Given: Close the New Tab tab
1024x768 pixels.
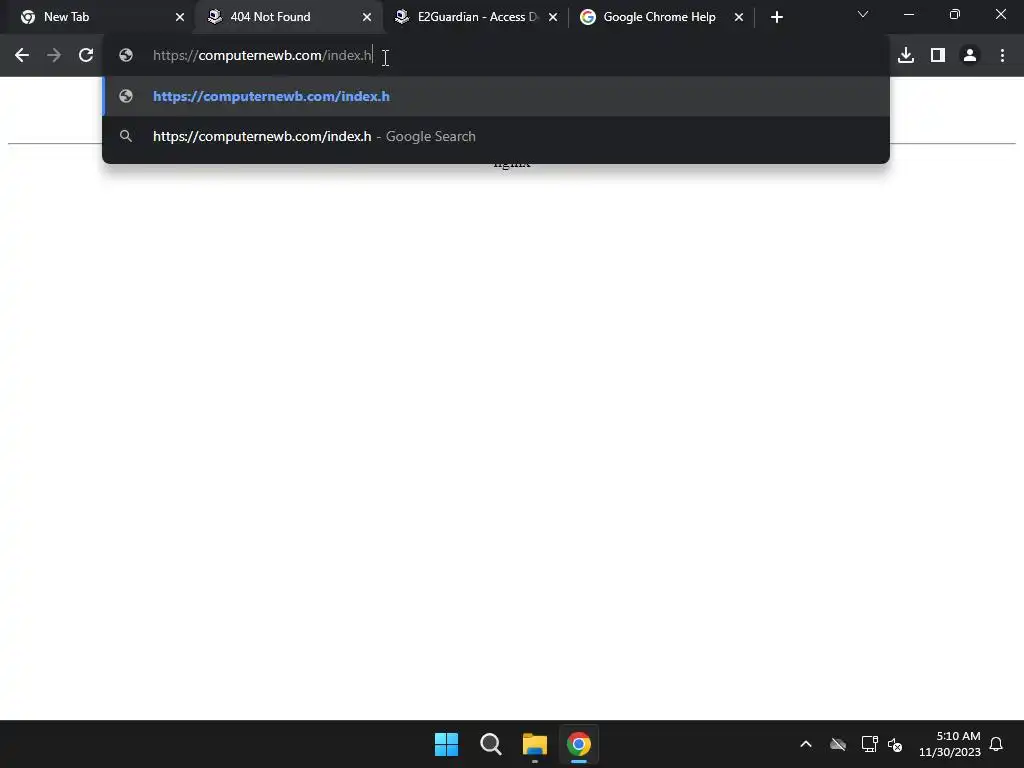Looking at the screenshot, I should (x=180, y=17).
